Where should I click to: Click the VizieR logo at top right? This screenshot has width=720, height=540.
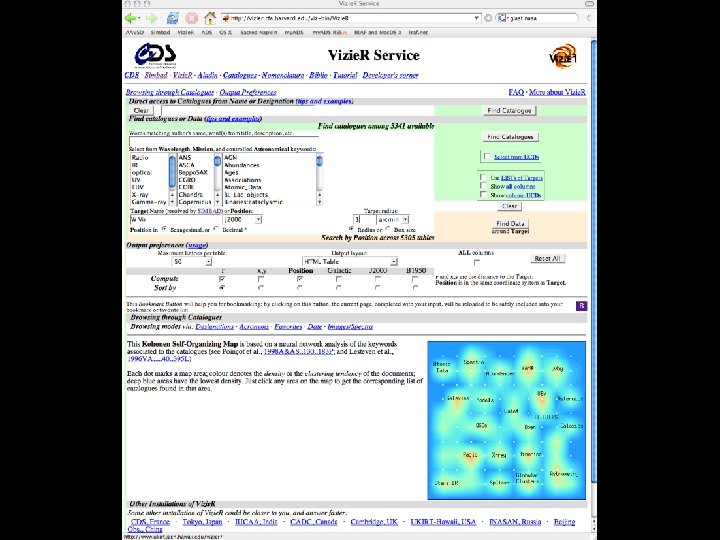click(x=563, y=56)
